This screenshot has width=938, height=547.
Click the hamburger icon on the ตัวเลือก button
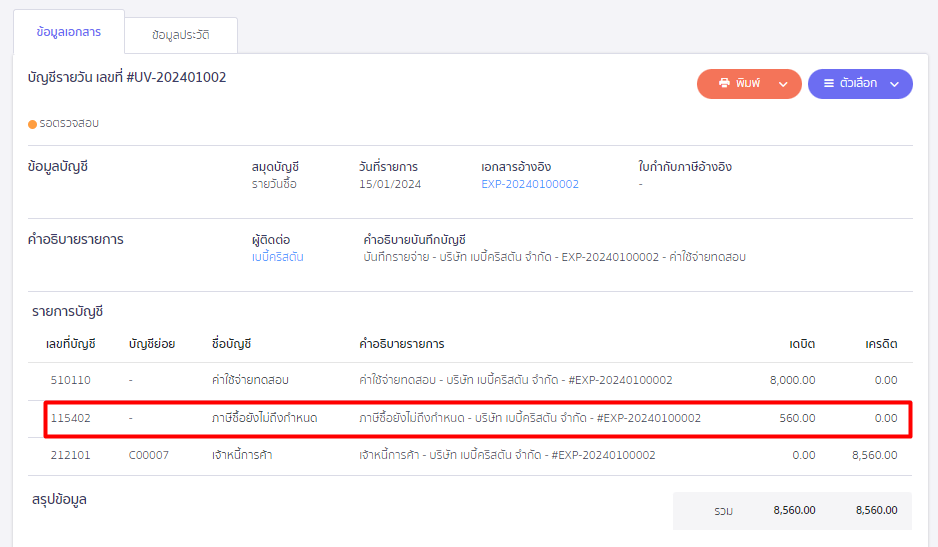(x=829, y=83)
